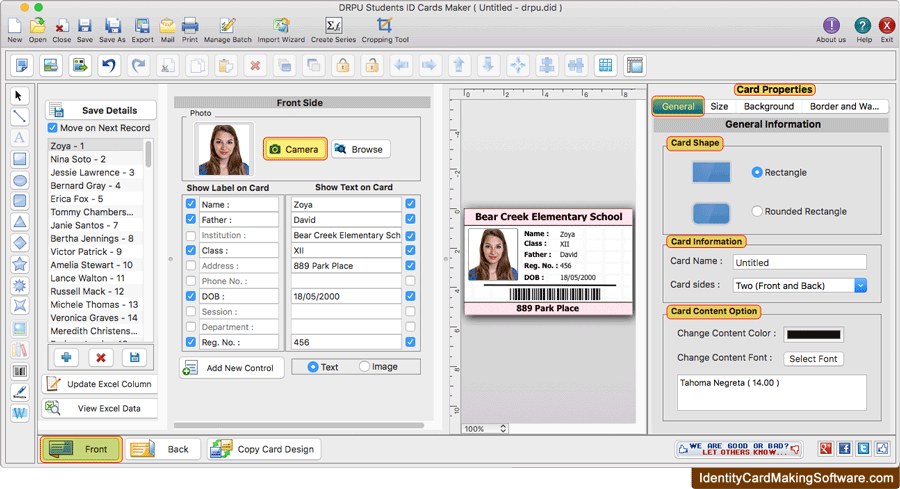Click the Select Font button
Image resolution: width=900 pixels, height=489 pixels.
pyautogui.click(x=813, y=359)
